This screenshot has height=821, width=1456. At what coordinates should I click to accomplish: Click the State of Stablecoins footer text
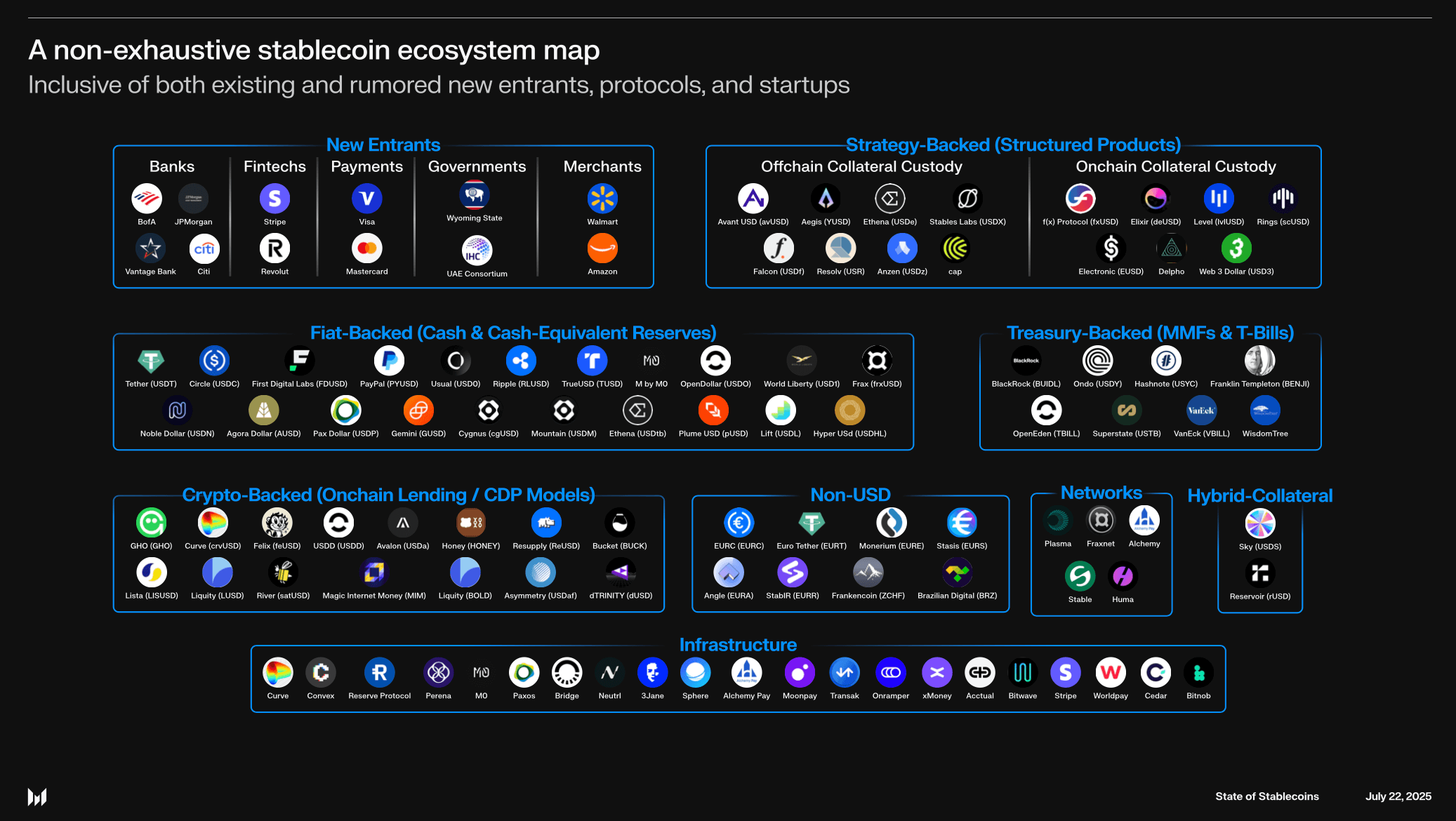pyautogui.click(x=1266, y=796)
